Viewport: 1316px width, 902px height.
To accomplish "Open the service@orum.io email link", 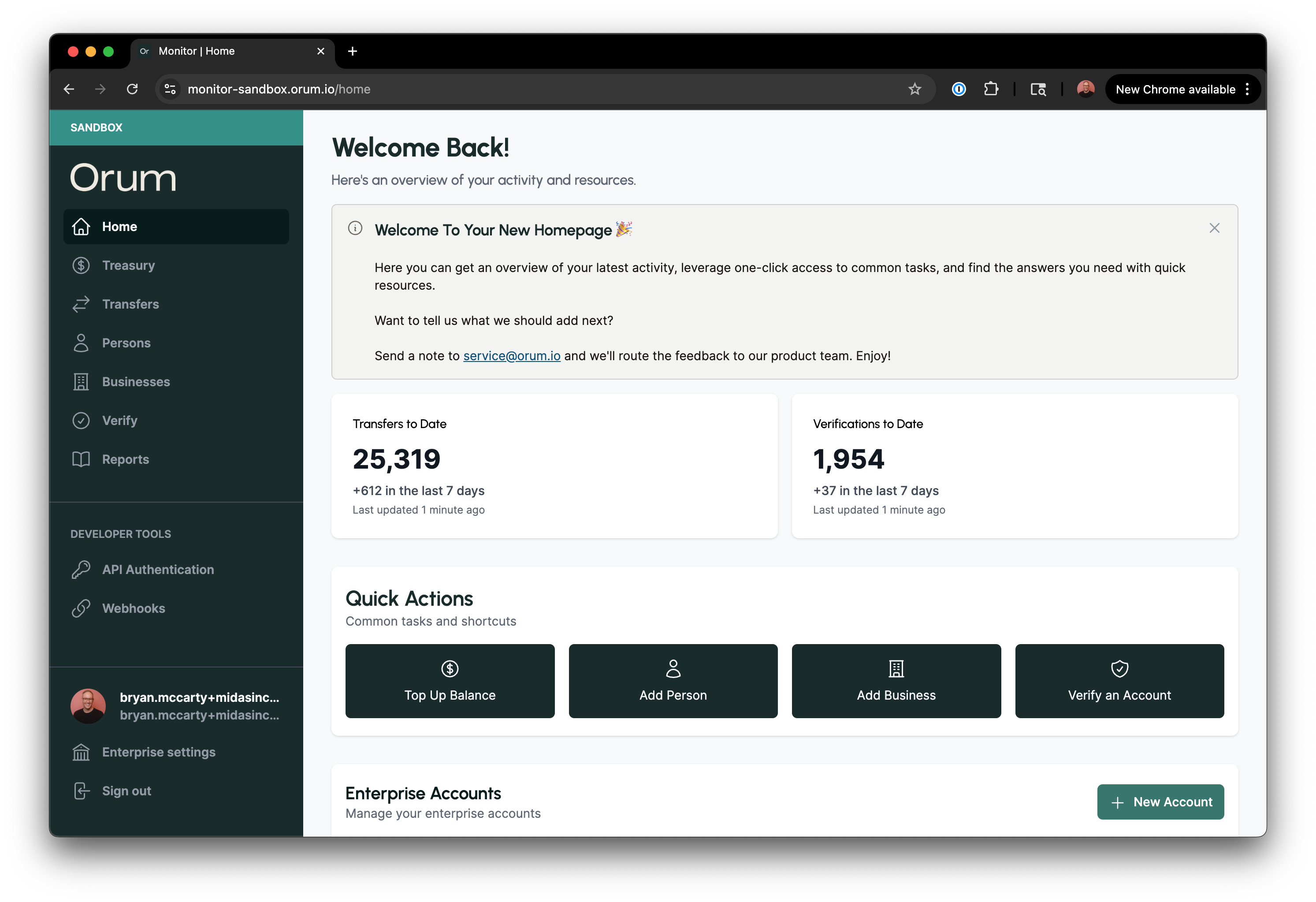I will pyautogui.click(x=511, y=356).
